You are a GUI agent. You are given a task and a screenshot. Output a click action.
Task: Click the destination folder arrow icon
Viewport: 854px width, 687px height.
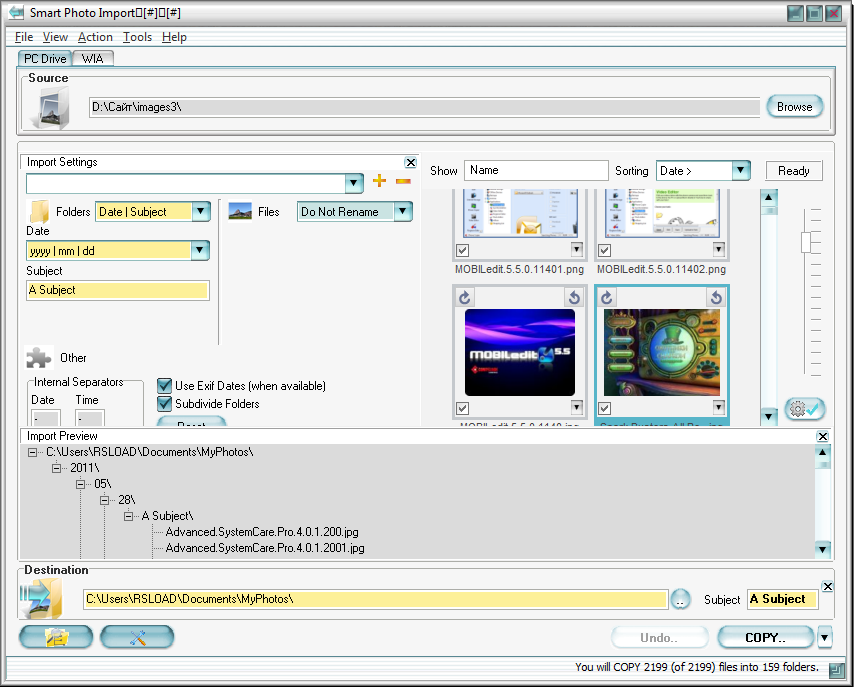pyautogui.click(x=41, y=599)
